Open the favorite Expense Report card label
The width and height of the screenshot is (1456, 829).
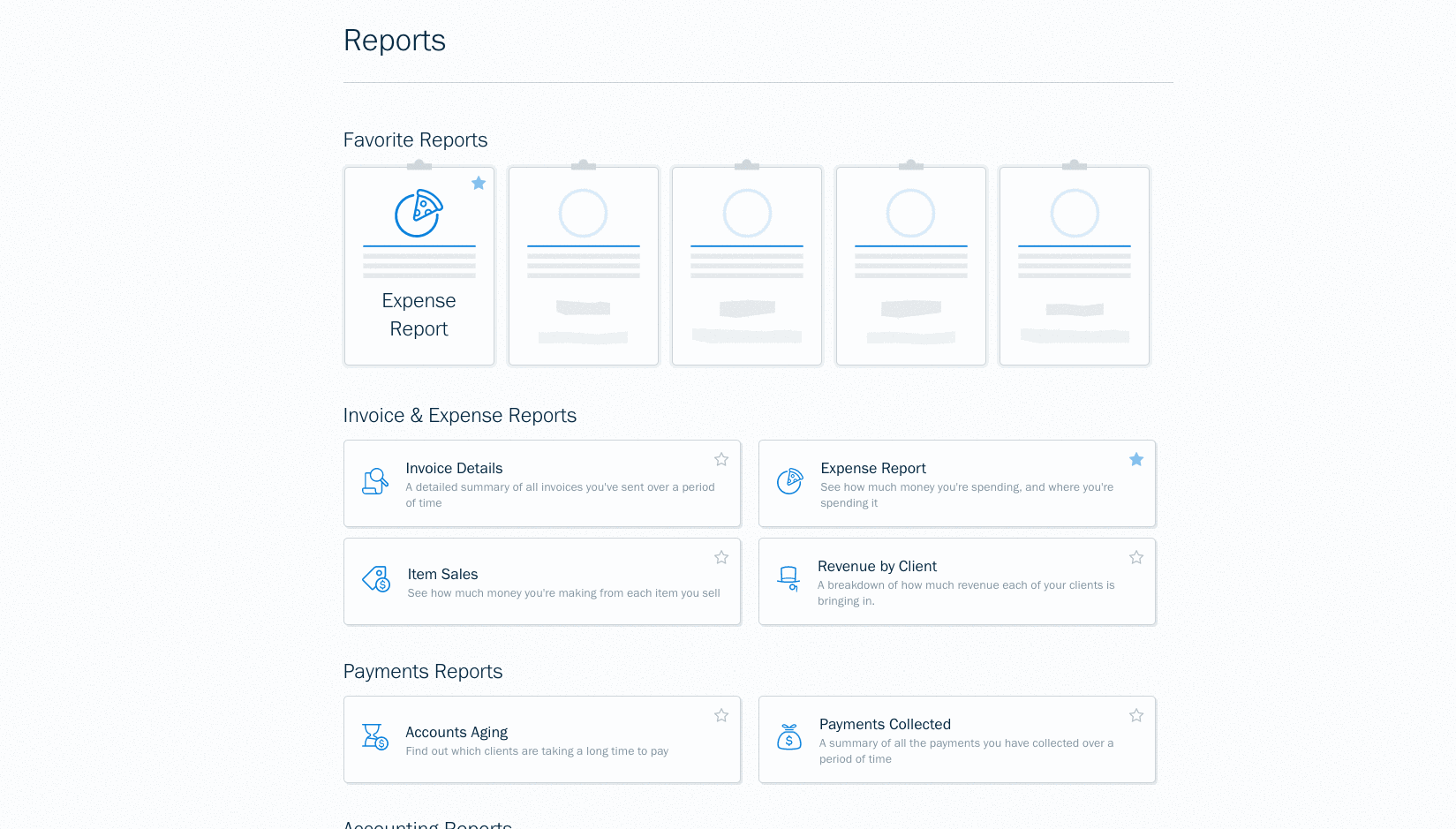pos(419,315)
